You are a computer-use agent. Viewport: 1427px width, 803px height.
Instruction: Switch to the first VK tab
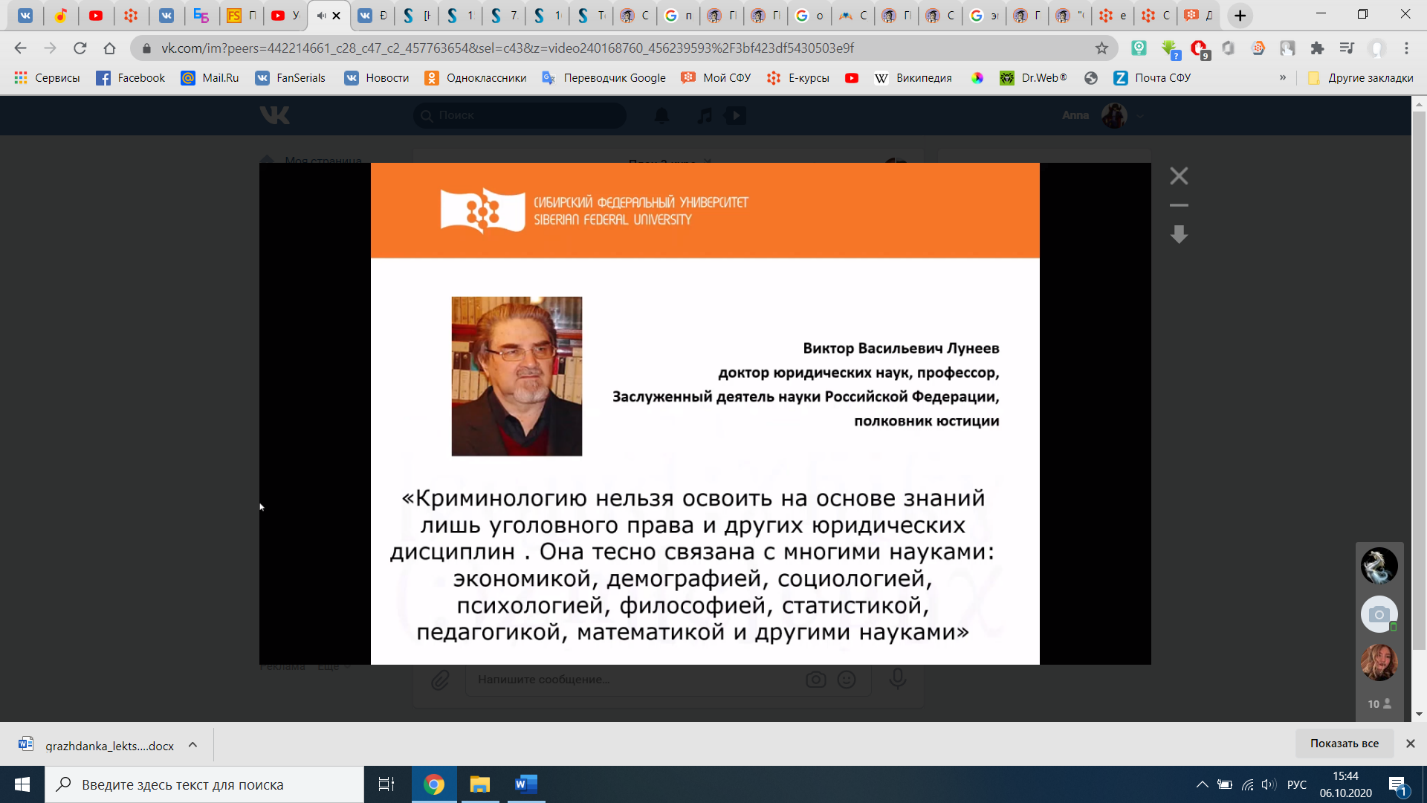(25, 15)
